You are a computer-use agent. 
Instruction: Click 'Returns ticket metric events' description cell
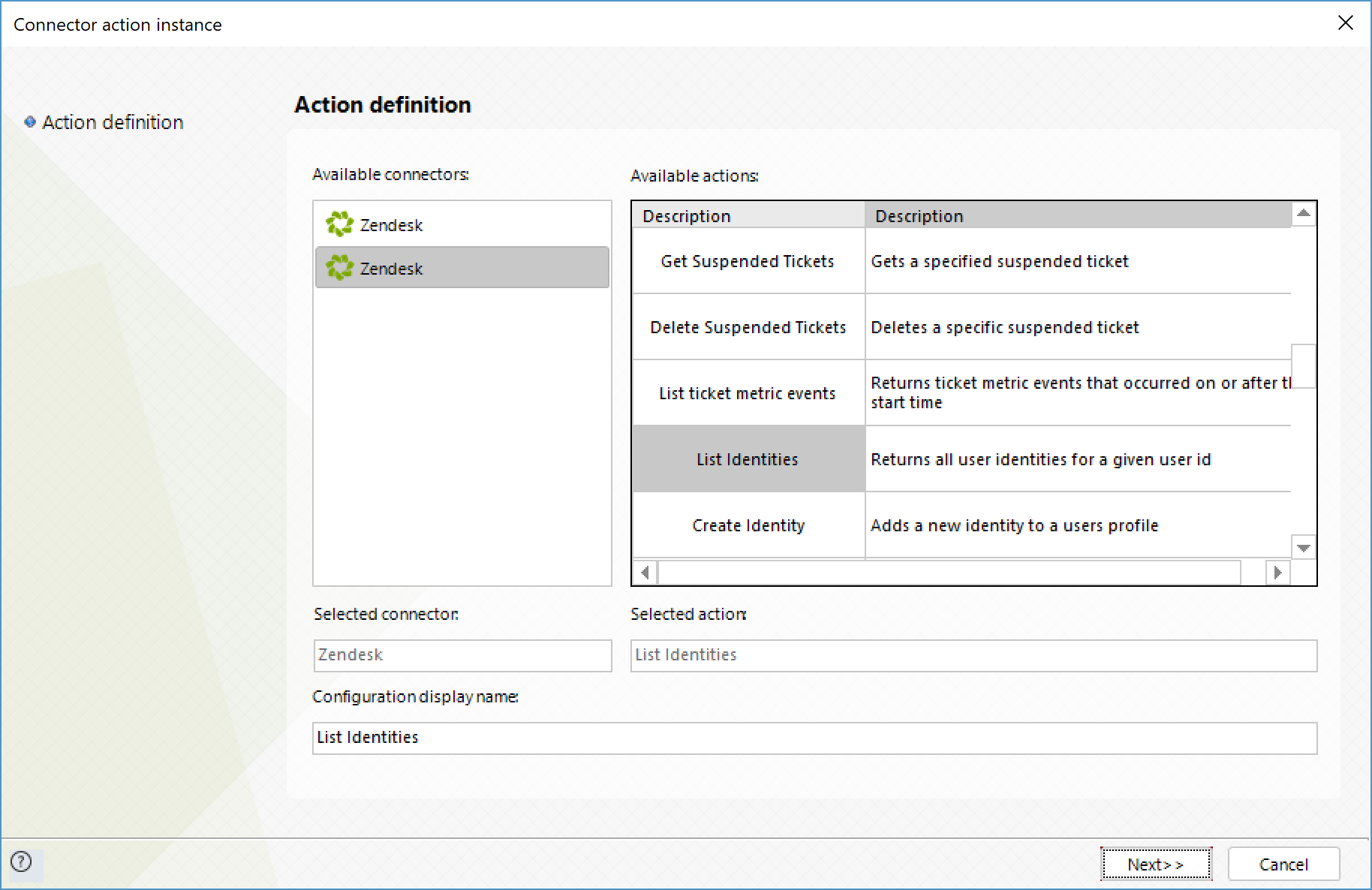(1078, 393)
